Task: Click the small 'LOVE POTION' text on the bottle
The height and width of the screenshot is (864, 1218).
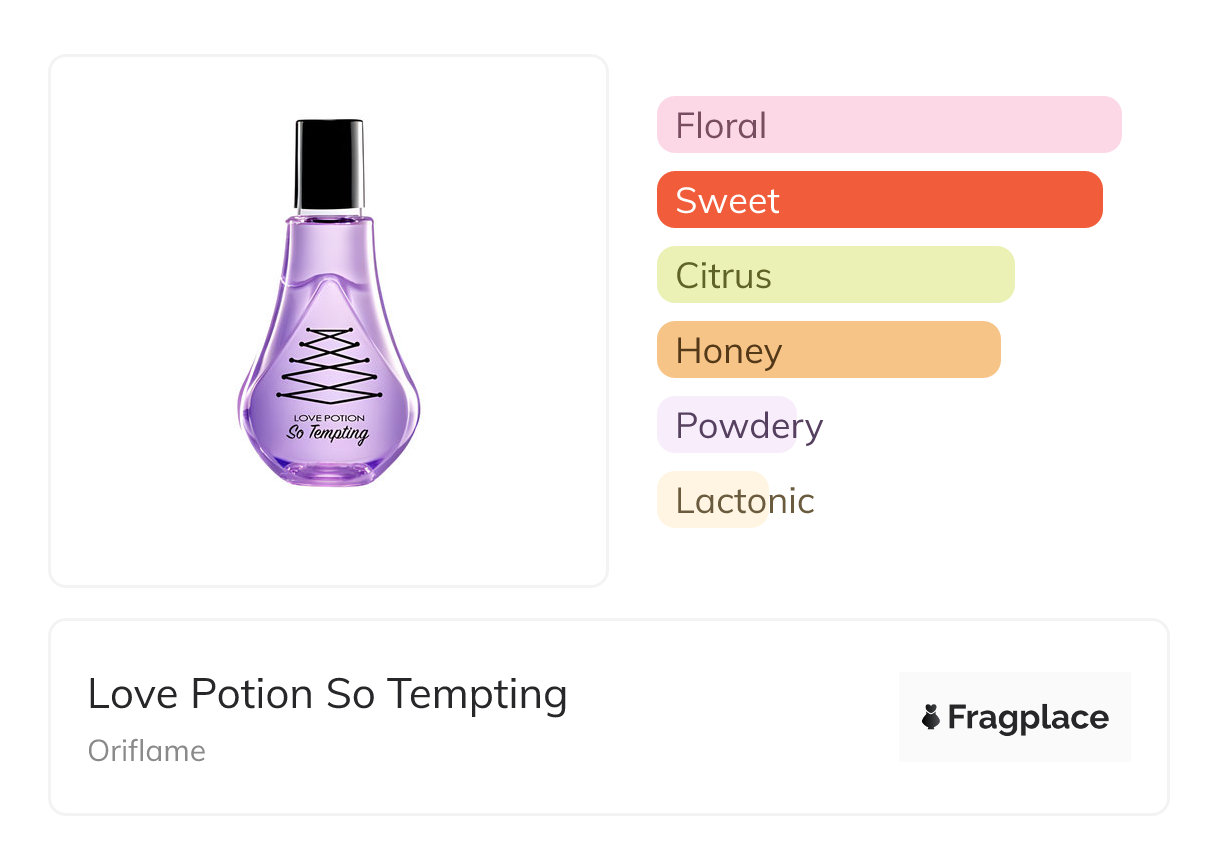Action: tap(329, 416)
